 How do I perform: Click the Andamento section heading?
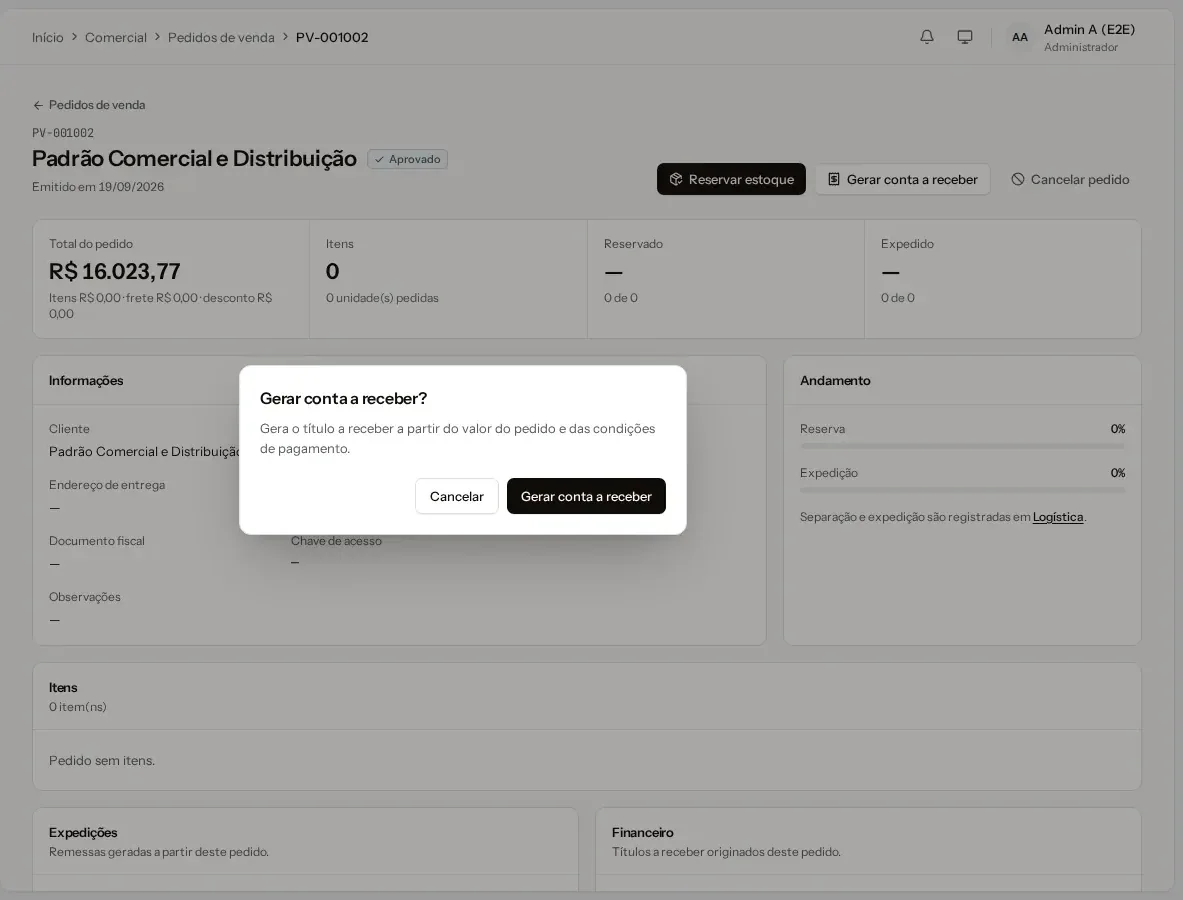coord(835,381)
